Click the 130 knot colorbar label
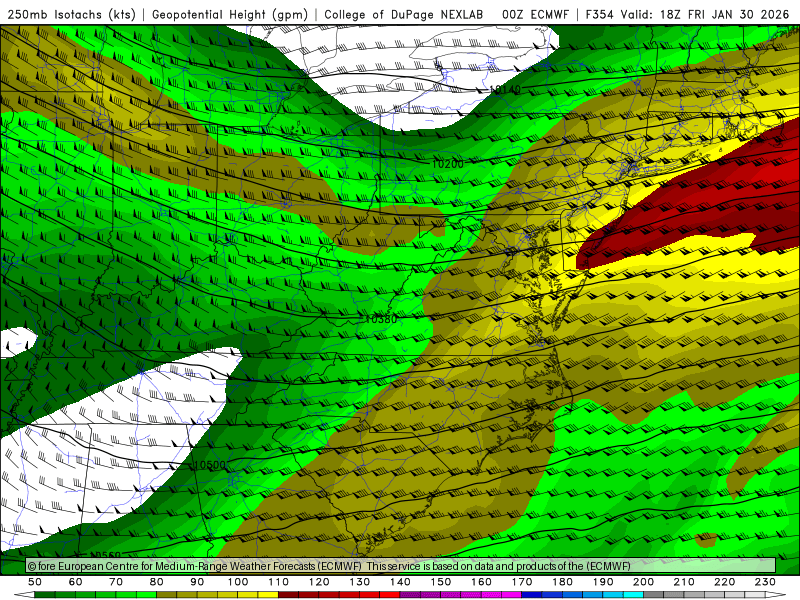The width and height of the screenshot is (800, 600). pos(360,582)
